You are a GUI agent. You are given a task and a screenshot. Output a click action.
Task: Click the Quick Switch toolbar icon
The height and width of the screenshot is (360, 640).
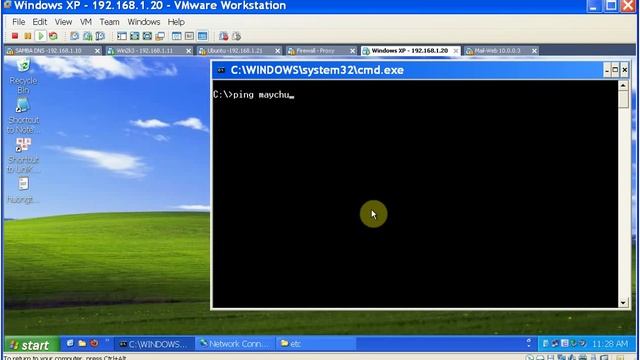134,36
